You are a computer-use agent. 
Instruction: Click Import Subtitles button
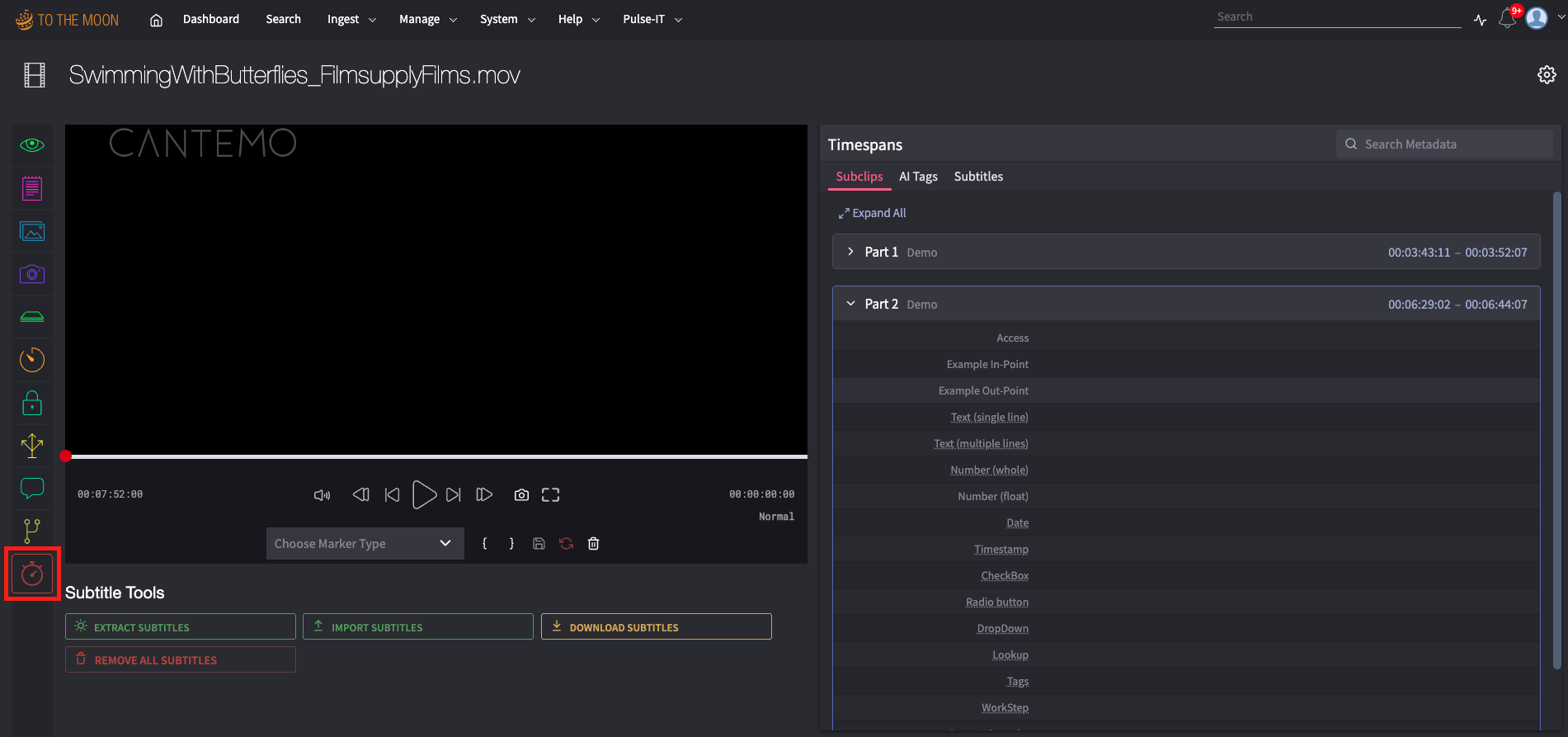(417, 626)
